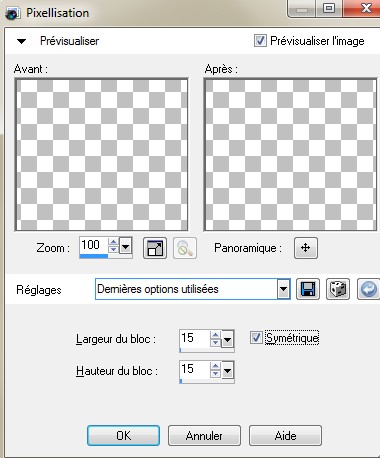Increase Largeur du bloc with up arrow
Image resolution: width=380 pixels, height=458 pixels.
pos(216,335)
